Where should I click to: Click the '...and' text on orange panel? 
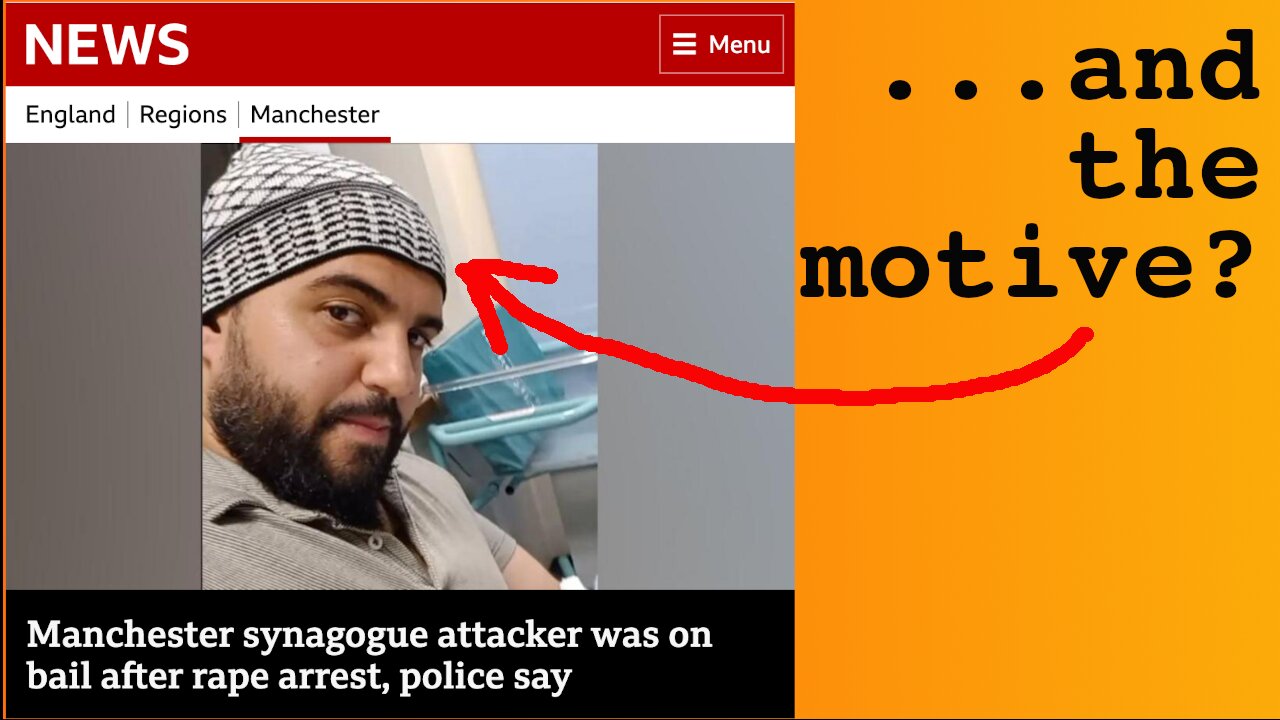click(1071, 67)
